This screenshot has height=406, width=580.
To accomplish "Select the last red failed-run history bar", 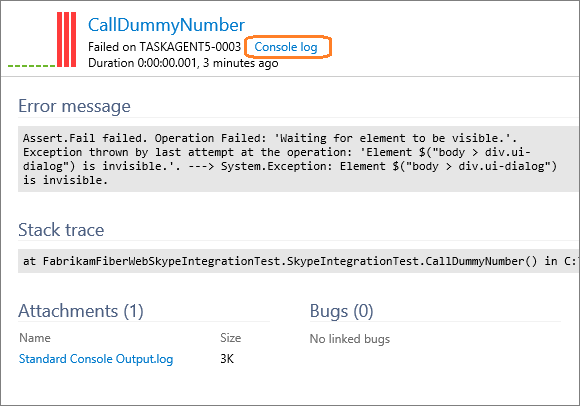I will click(74, 40).
